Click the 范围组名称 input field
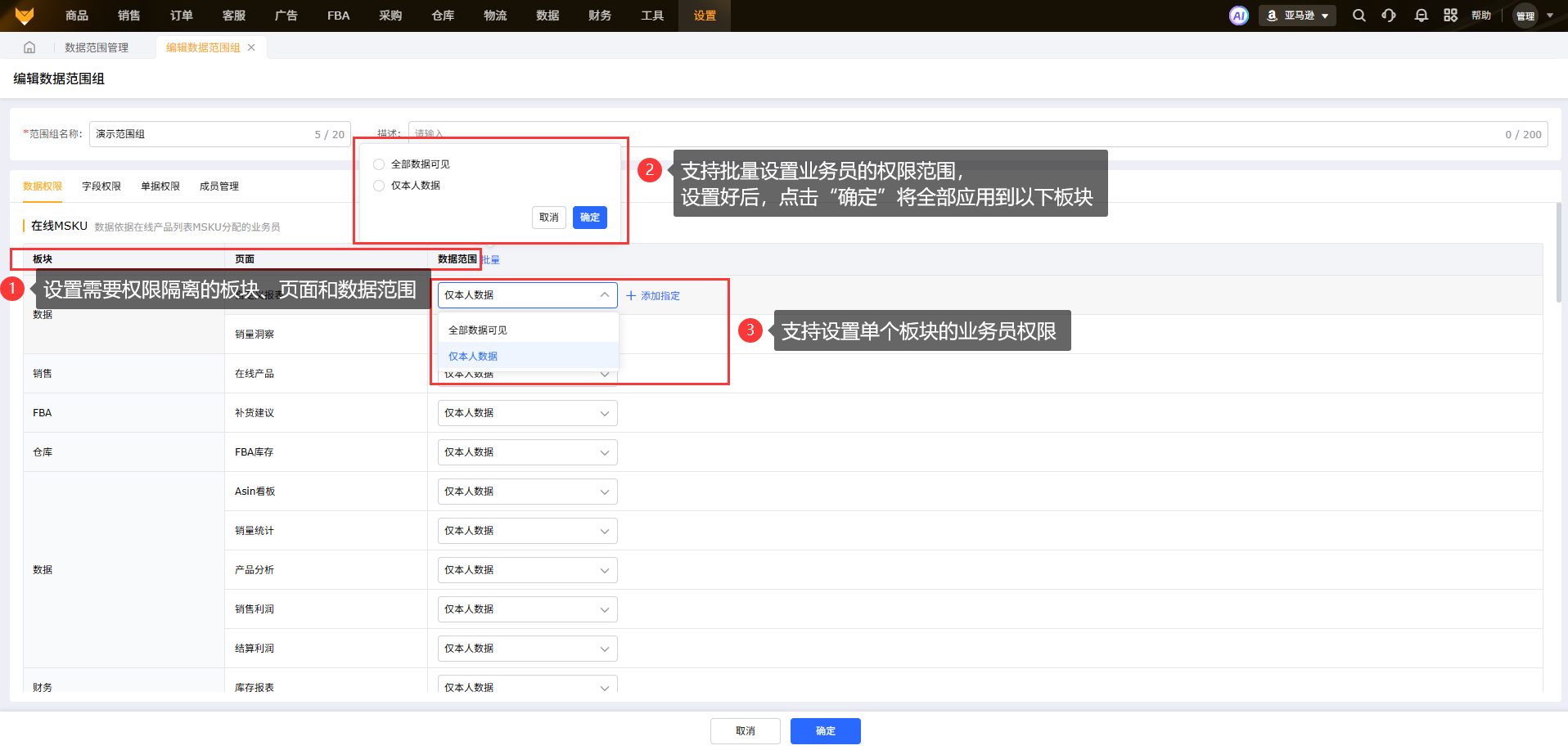 coord(201,134)
